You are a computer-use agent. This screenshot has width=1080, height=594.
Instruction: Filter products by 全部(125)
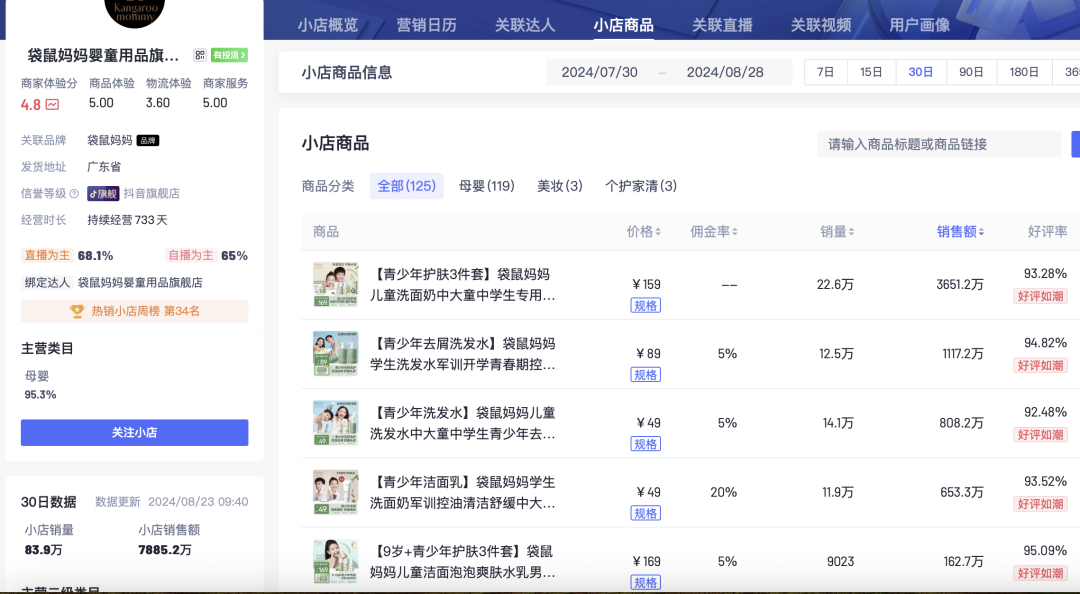406,186
